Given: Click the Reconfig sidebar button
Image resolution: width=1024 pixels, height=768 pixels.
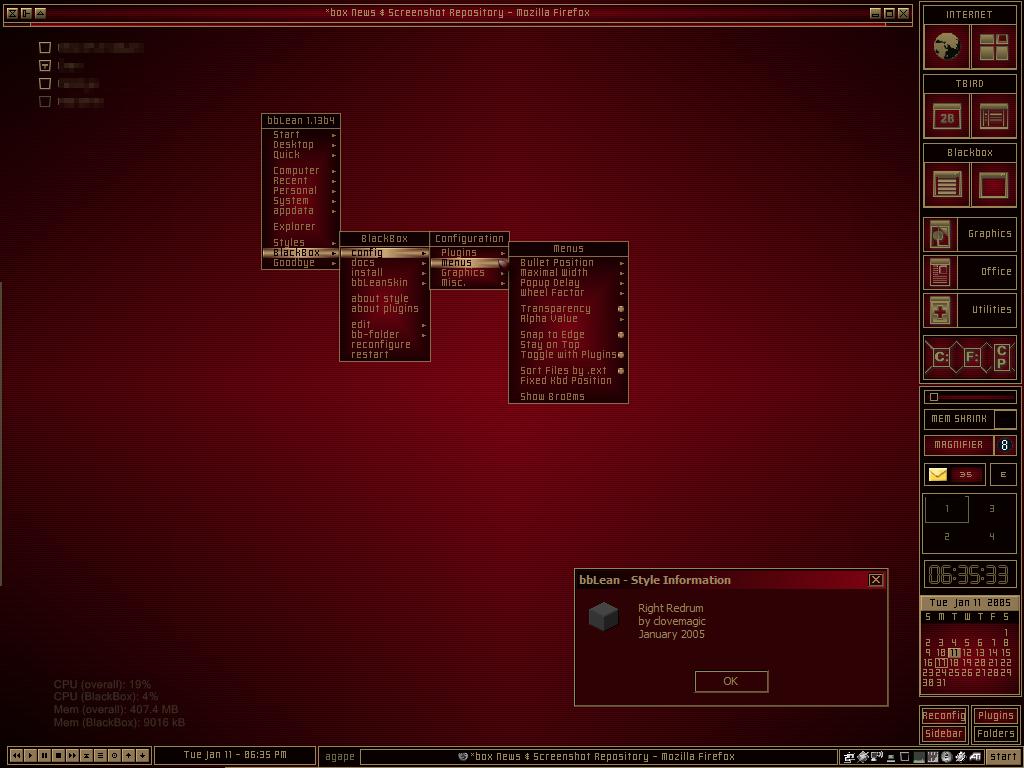Looking at the screenshot, I should tap(944, 716).
